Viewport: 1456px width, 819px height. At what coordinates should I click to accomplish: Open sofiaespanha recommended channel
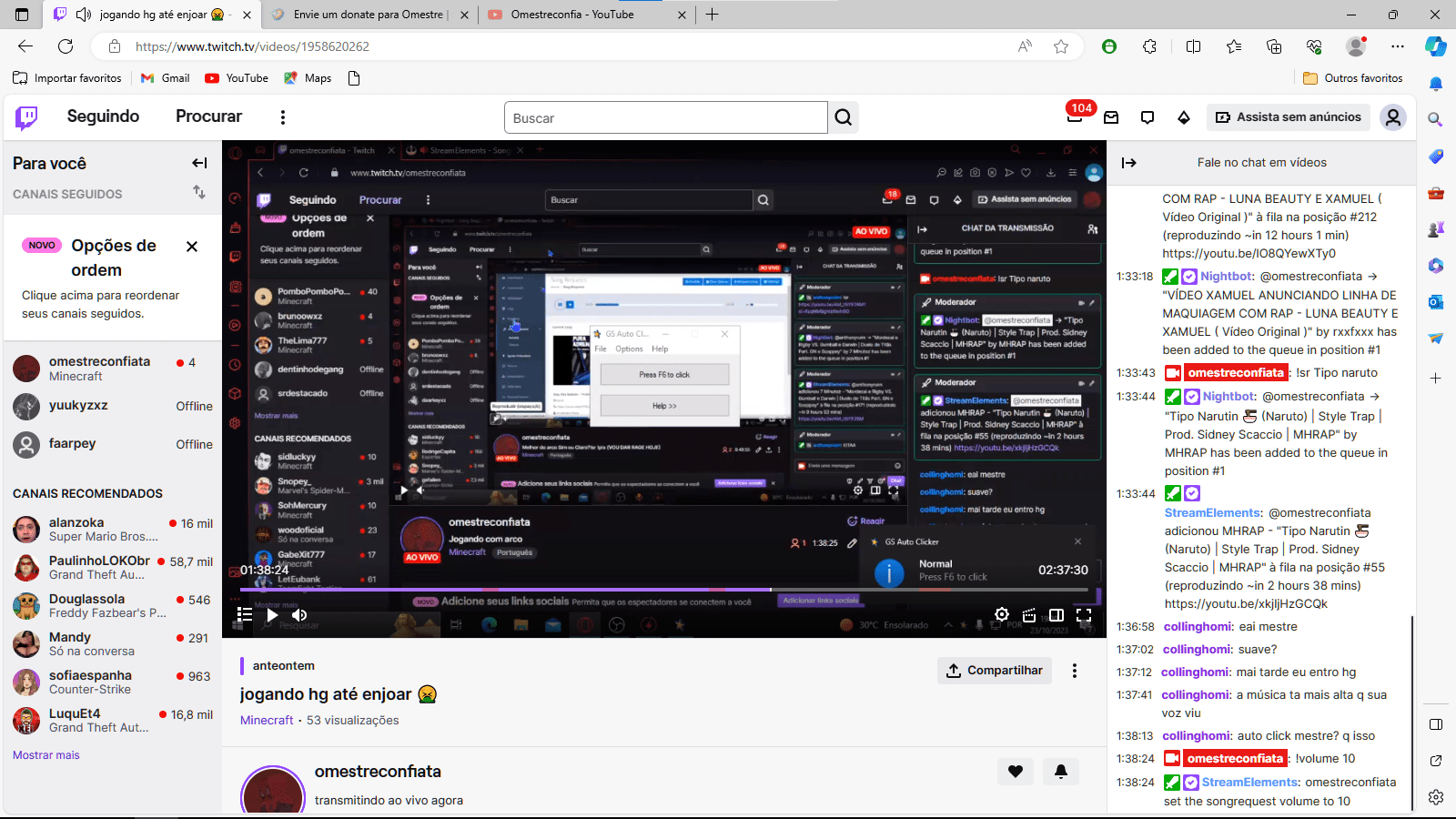(x=113, y=682)
